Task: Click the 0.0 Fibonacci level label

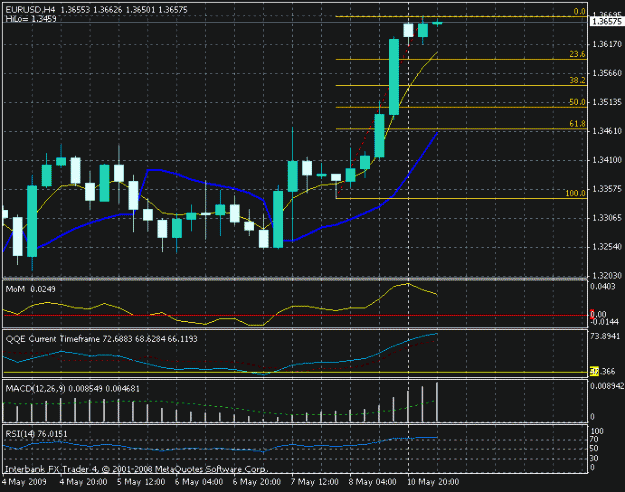Action: pos(579,12)
